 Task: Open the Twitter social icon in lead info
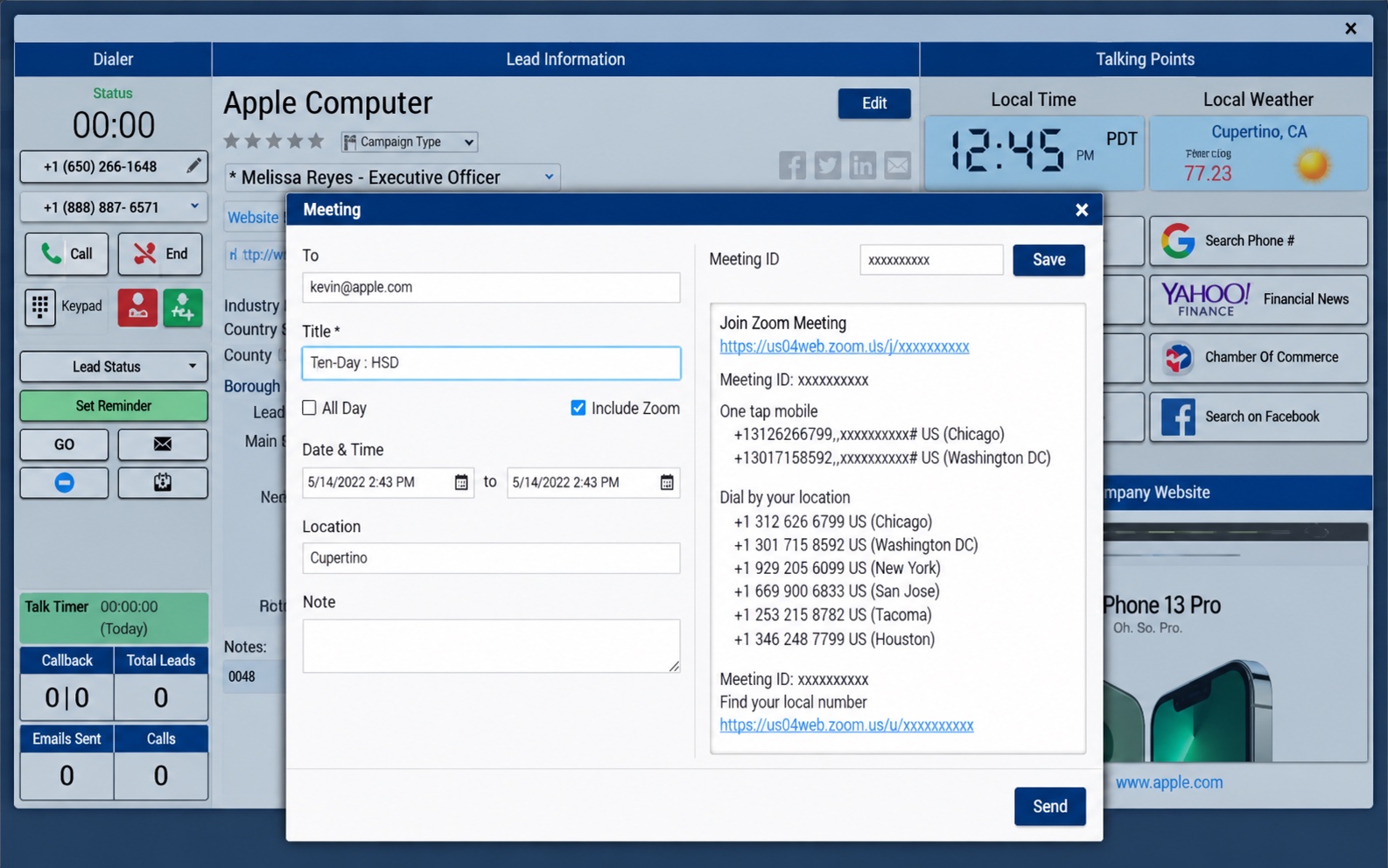tap(828, 165)
